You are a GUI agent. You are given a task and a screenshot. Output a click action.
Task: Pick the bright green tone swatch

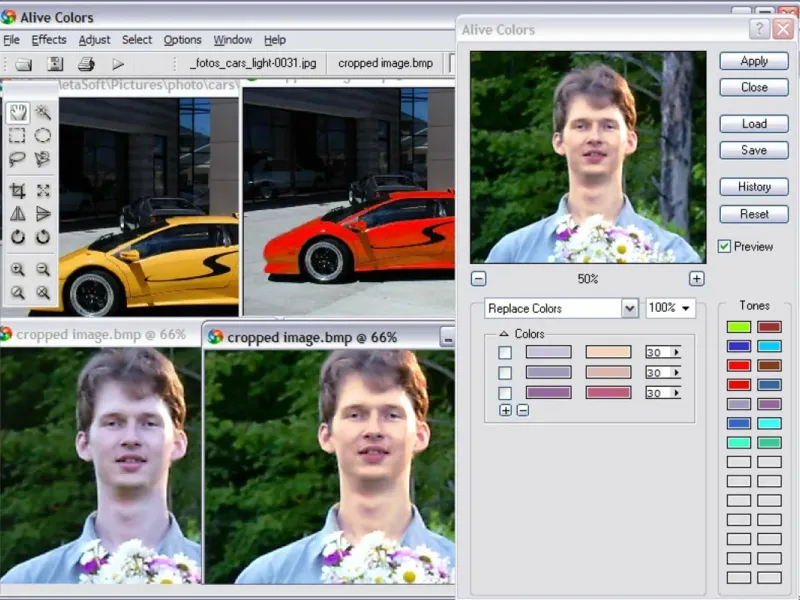point(739,327)
